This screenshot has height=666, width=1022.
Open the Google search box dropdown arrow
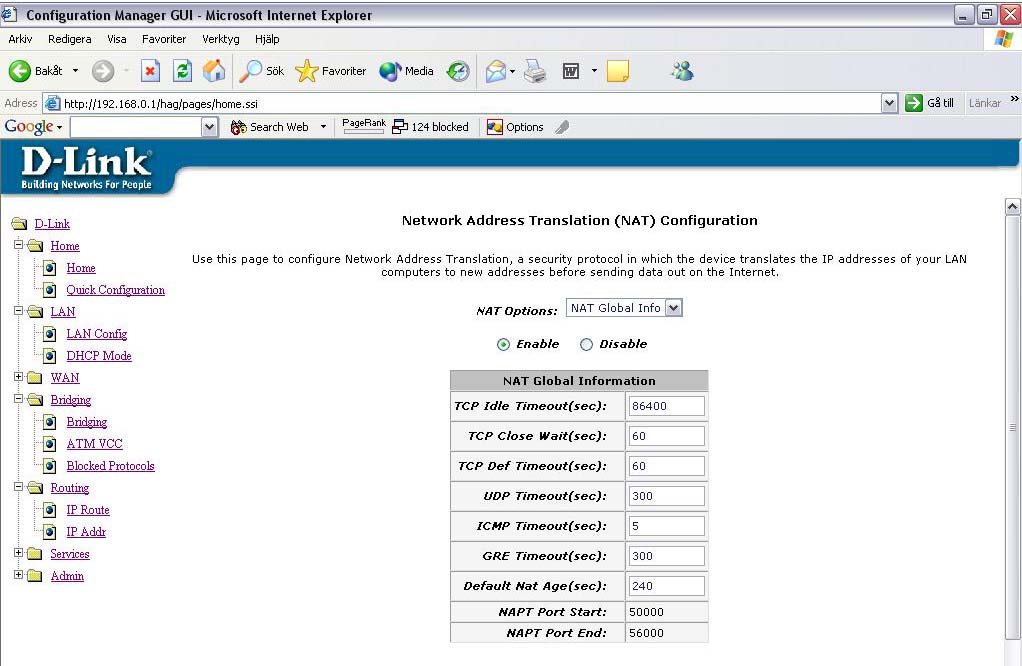point(209,127)
